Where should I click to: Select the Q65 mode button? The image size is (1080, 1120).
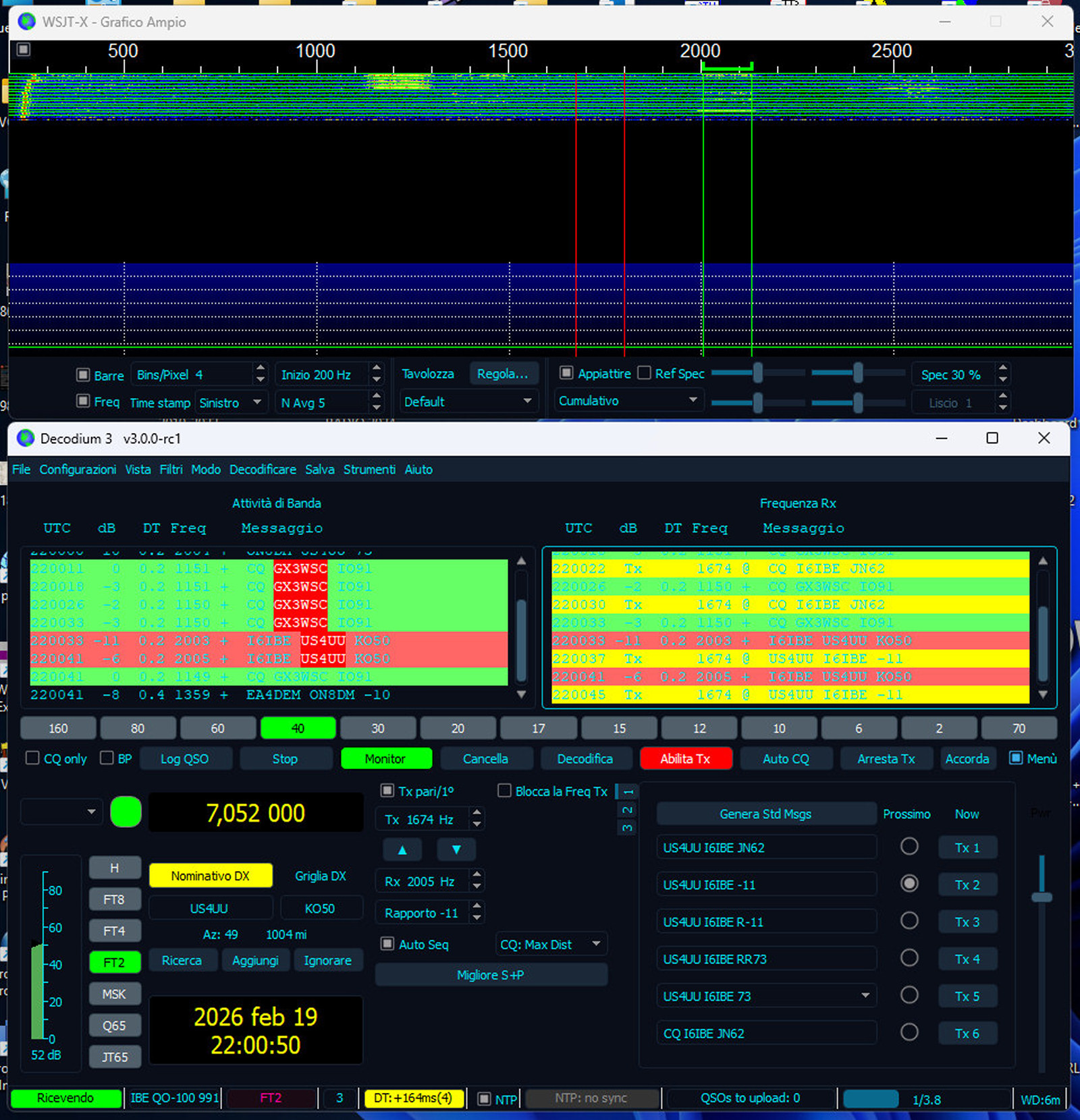114,1026
